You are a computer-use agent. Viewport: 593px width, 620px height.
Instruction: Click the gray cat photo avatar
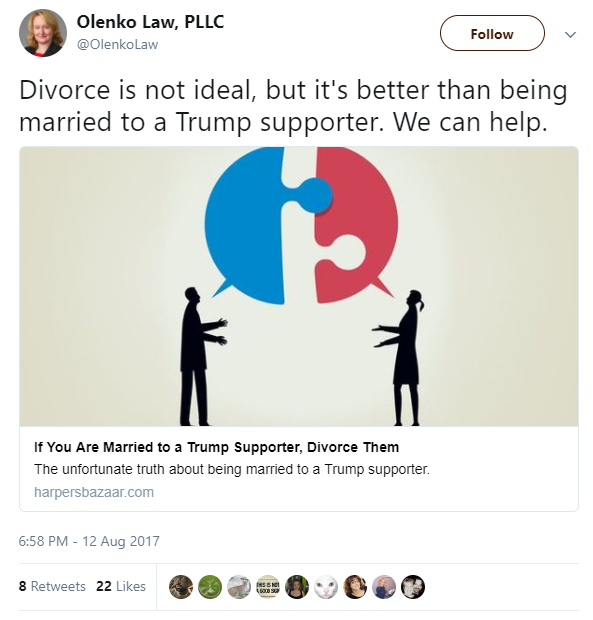239,586
